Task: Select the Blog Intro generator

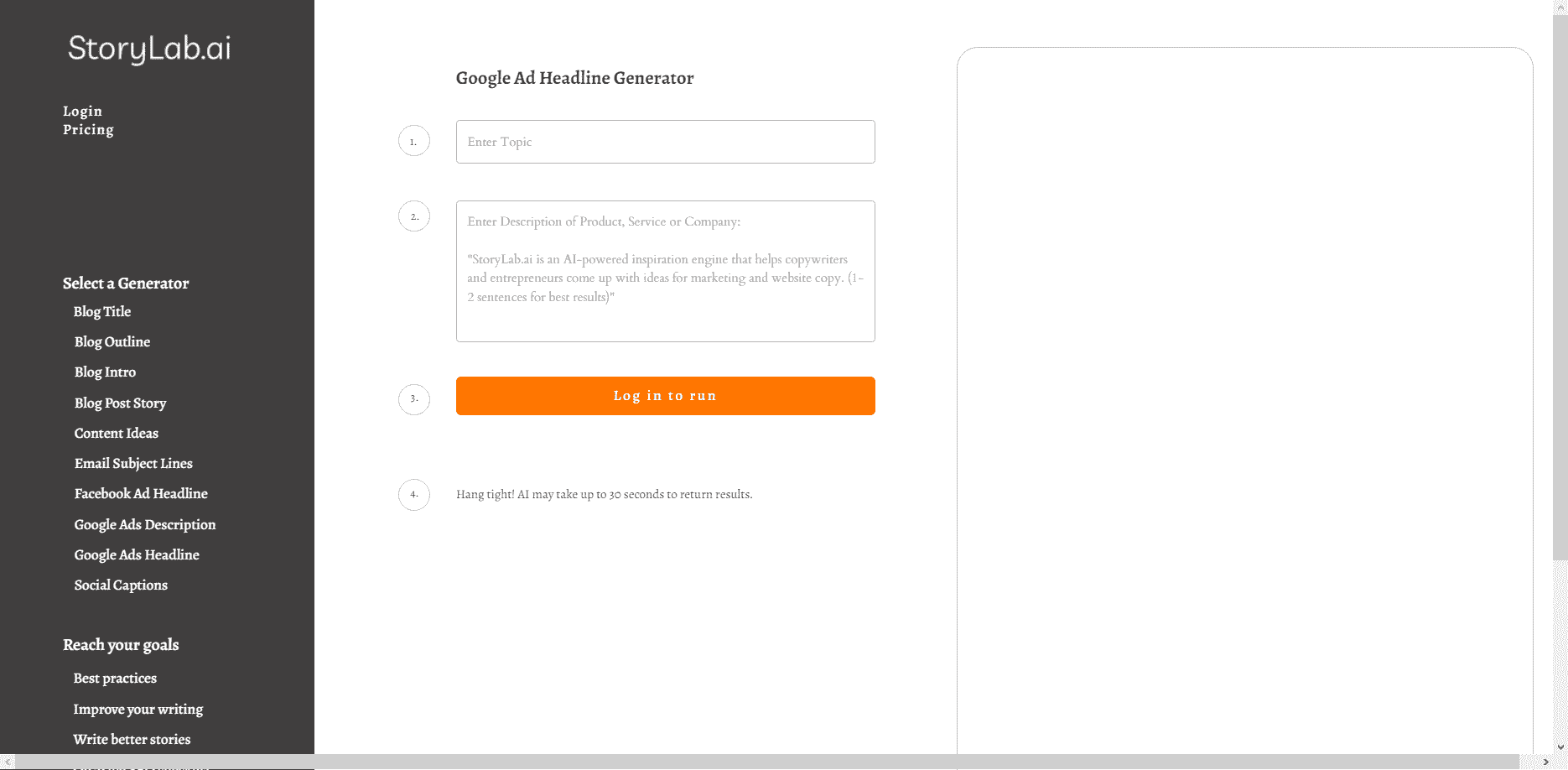Action: (105, 372)
